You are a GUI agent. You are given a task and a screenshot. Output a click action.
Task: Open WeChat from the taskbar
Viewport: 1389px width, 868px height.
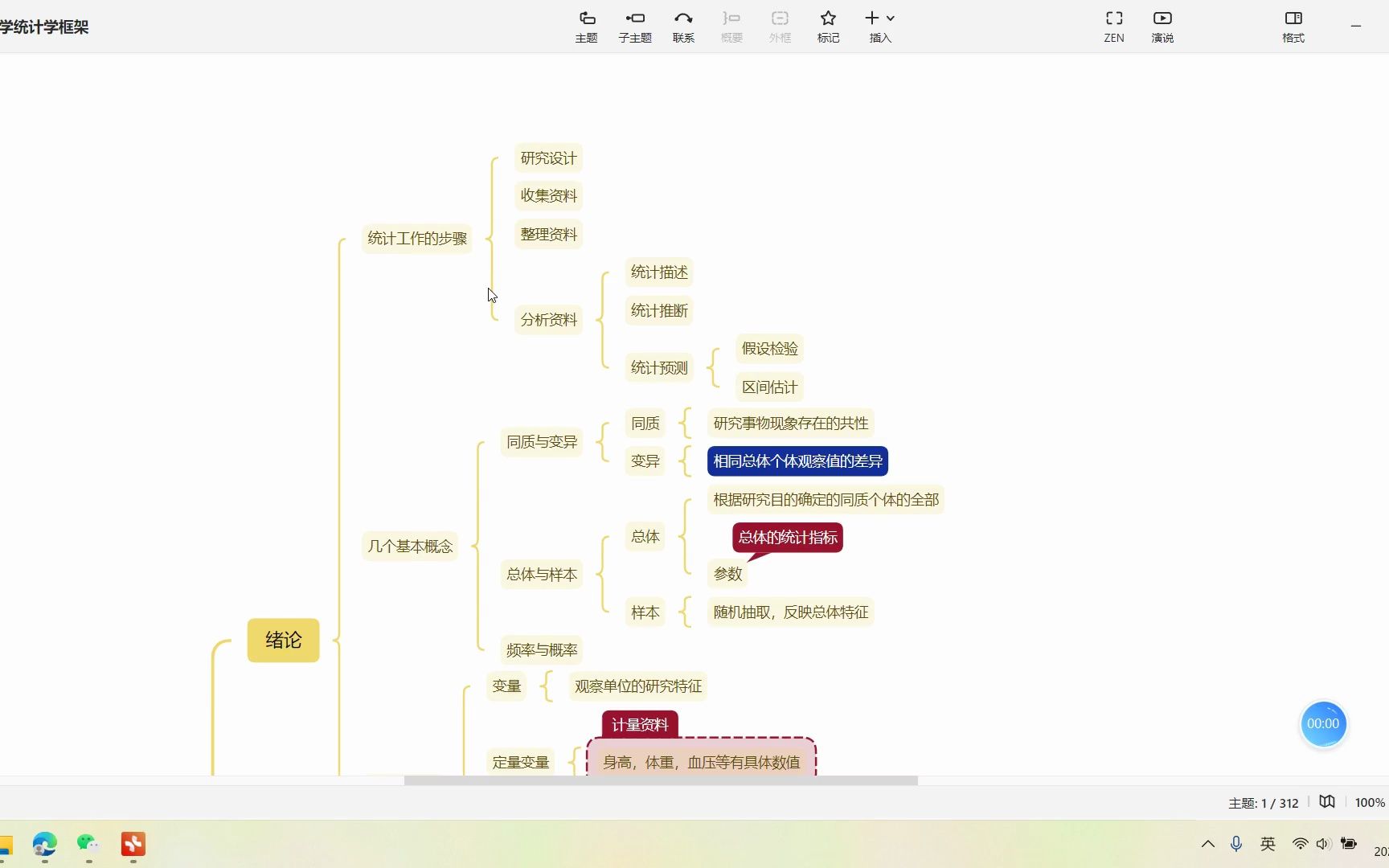[88, 844]
